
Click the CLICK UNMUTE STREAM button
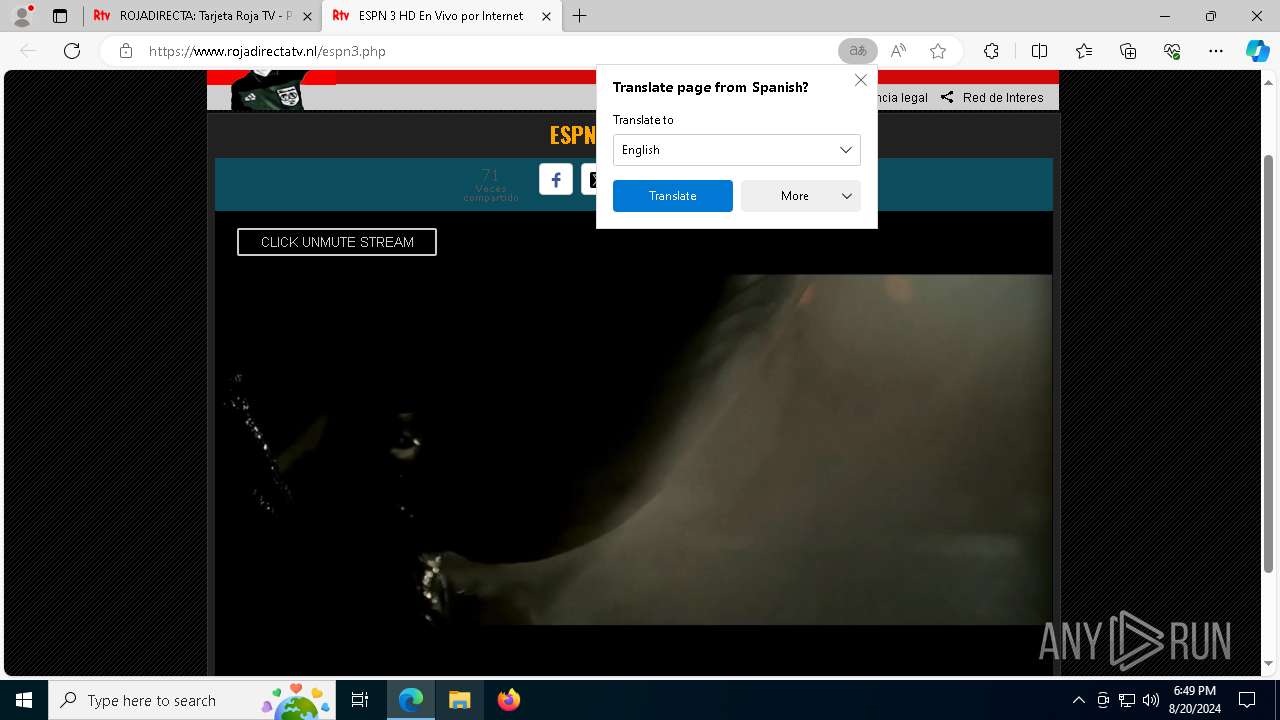click(337, 242)
